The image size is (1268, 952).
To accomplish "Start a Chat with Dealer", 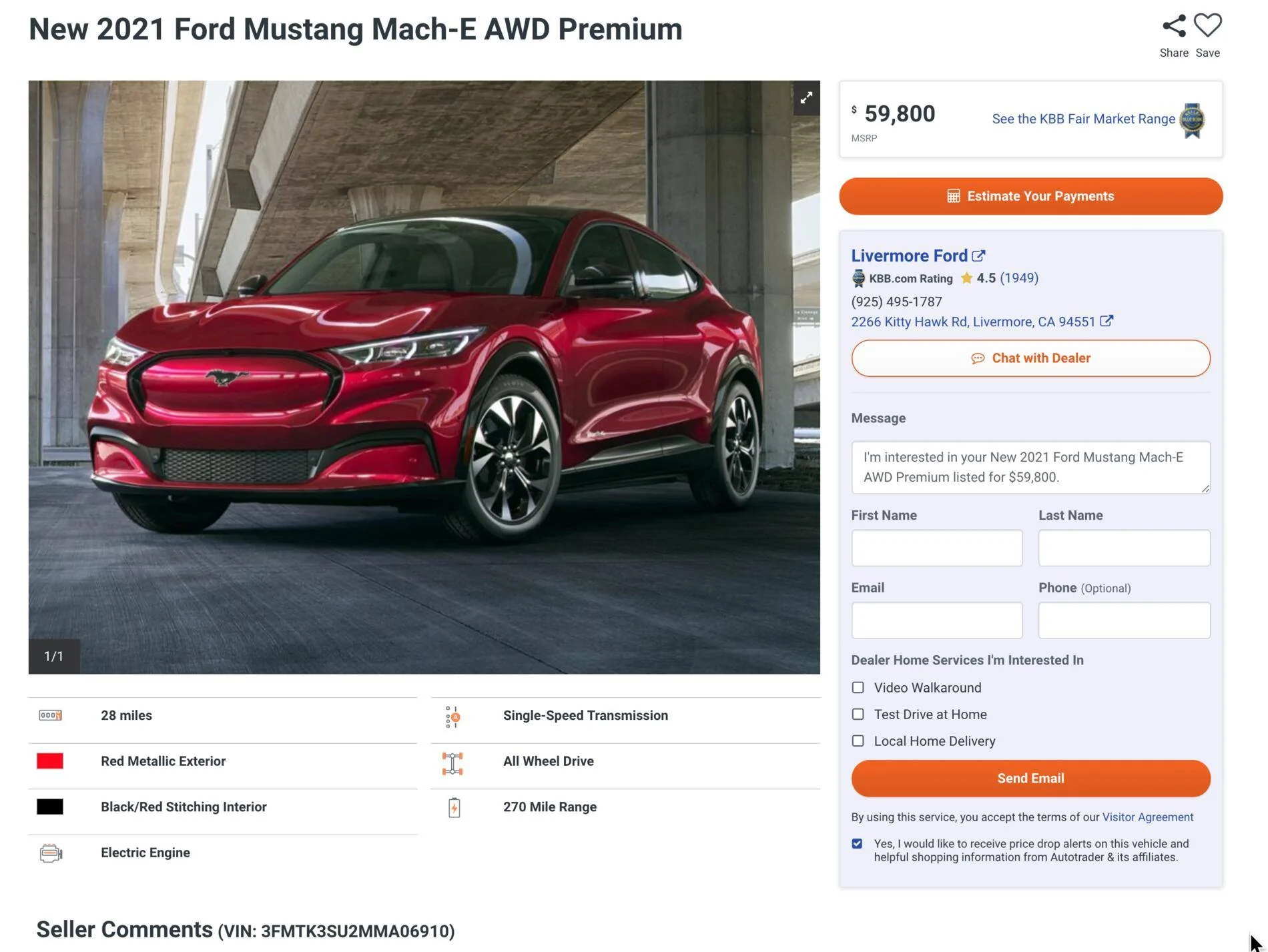I will pos(1031,358).
